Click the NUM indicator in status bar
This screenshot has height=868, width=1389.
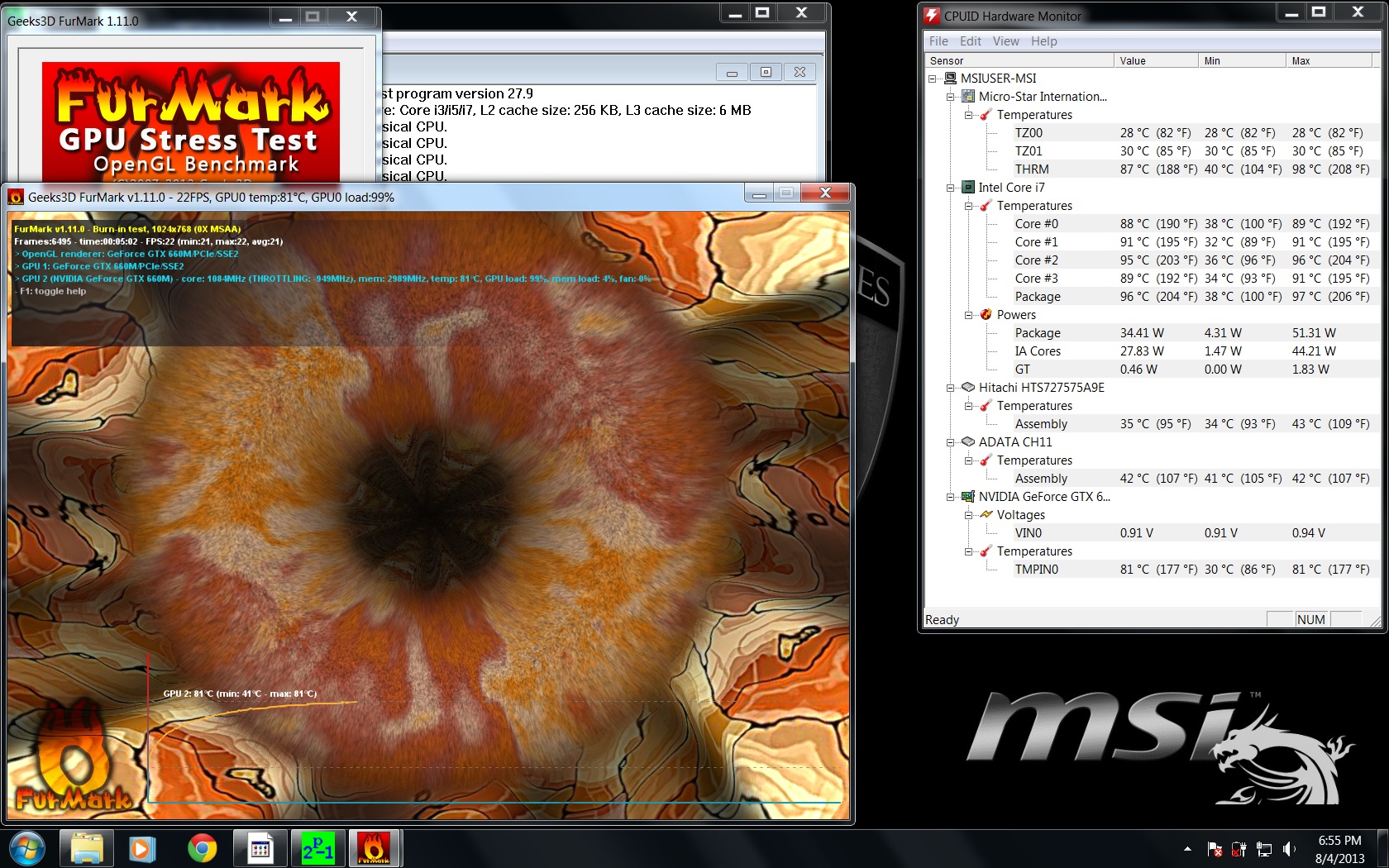click(1311, 619)
